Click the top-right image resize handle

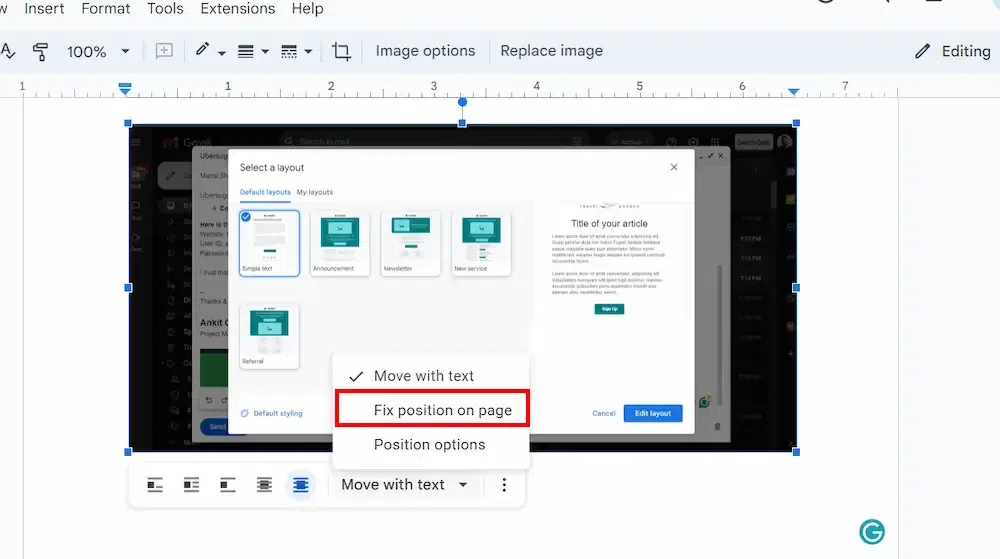tap(796, 123)
